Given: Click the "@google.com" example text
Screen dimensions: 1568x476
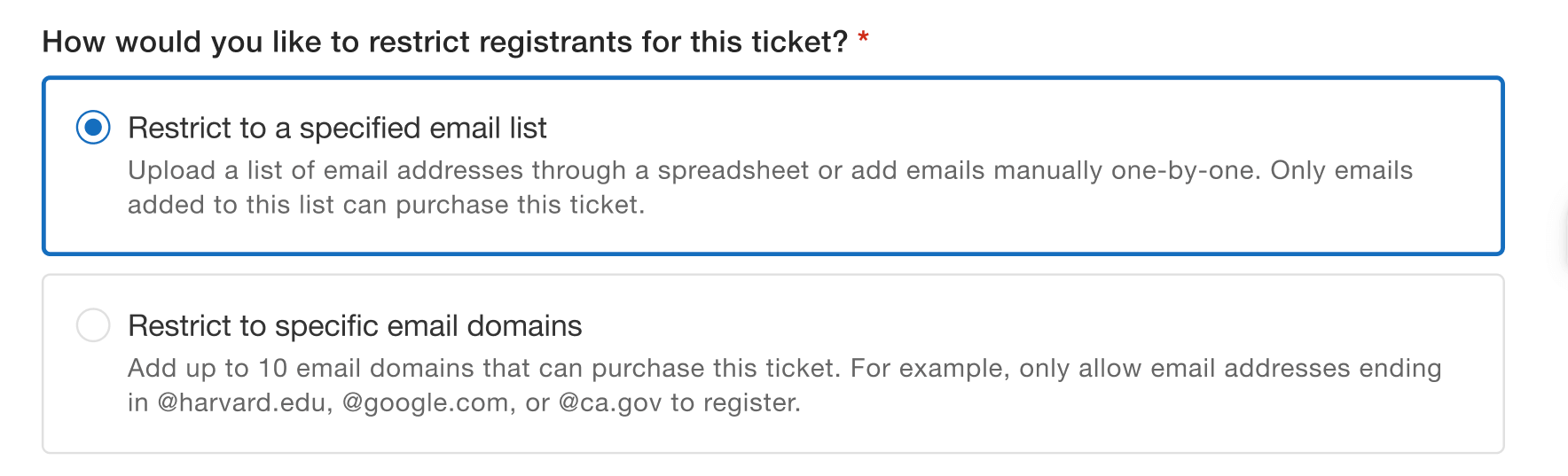Looking at the screenshot, I should (x=426, y=402).
